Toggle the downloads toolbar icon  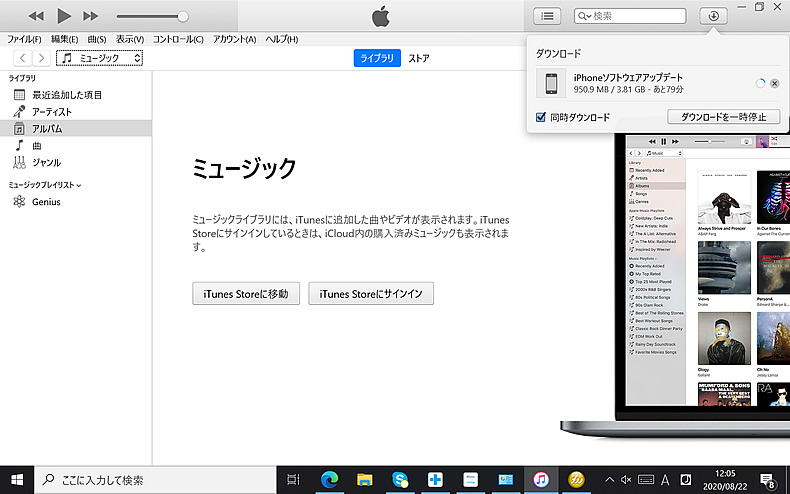713,16
